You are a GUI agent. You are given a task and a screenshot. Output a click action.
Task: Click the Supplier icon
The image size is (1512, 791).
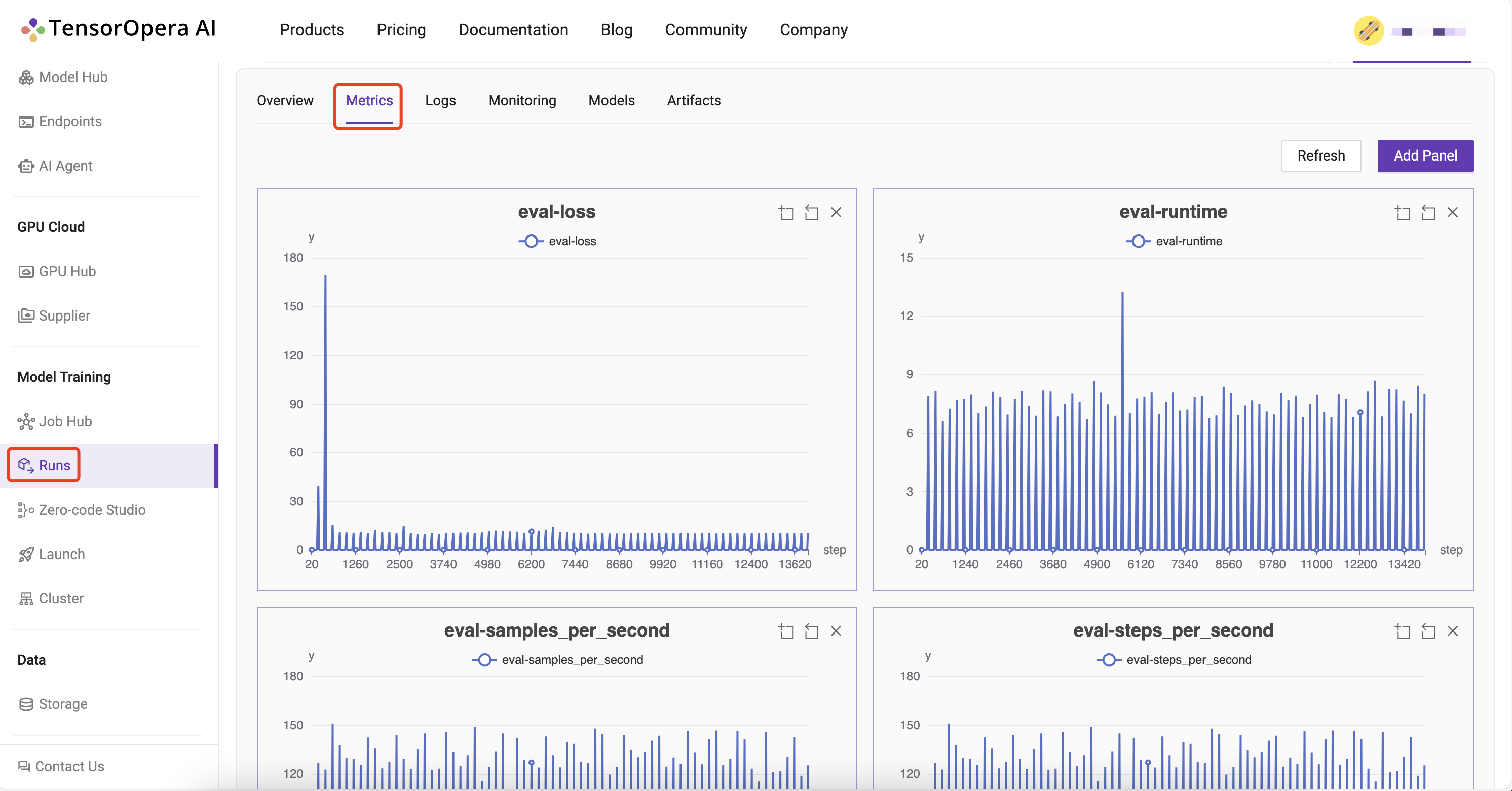tap(26, 315)
